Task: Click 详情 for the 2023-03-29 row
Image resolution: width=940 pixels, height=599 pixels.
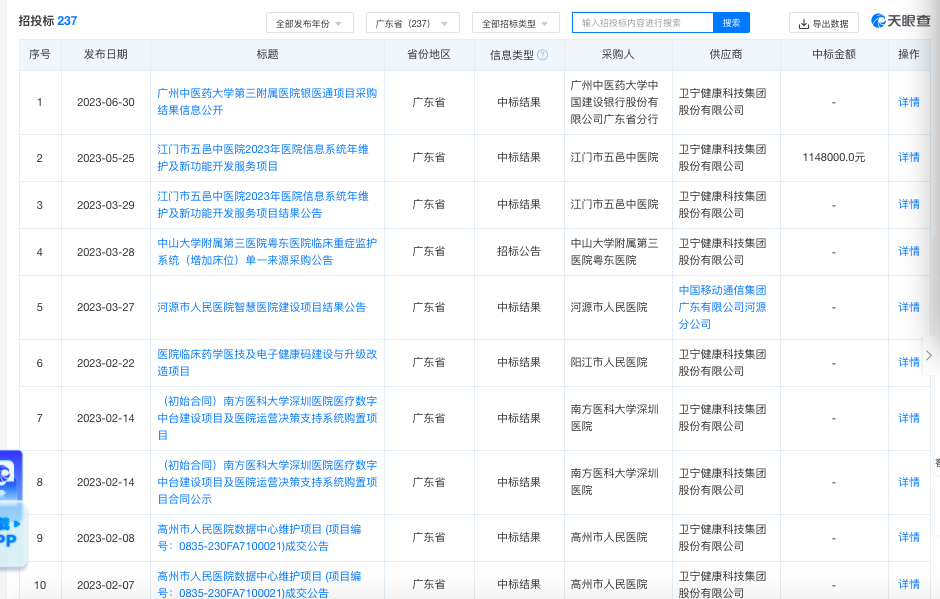Action: (x=909, y=204)
